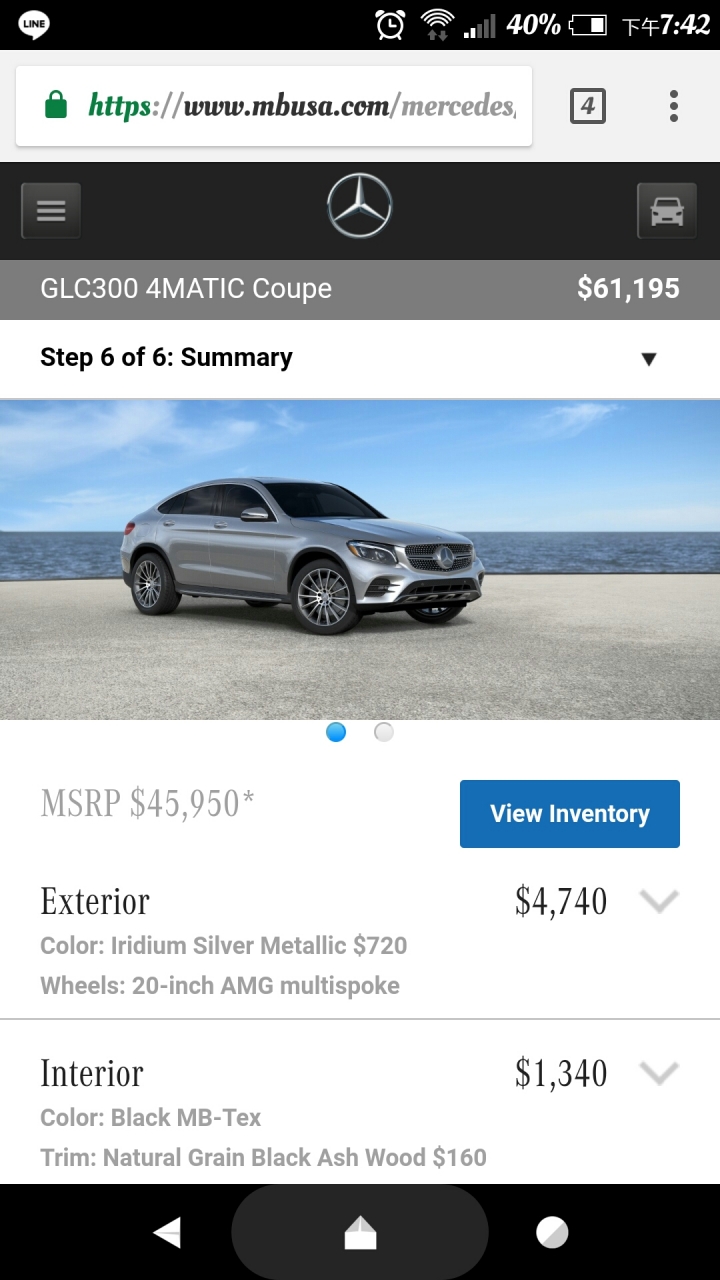Tap the Mercedes-Benz star logo
This screenshot has height=1280, width=720.
pyautogui.click(x=360, y=206)
